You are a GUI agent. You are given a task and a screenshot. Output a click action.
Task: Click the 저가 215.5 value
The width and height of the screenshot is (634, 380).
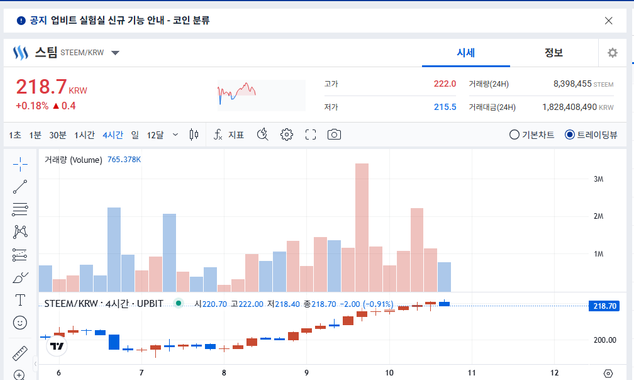click(x=445, y=107)
